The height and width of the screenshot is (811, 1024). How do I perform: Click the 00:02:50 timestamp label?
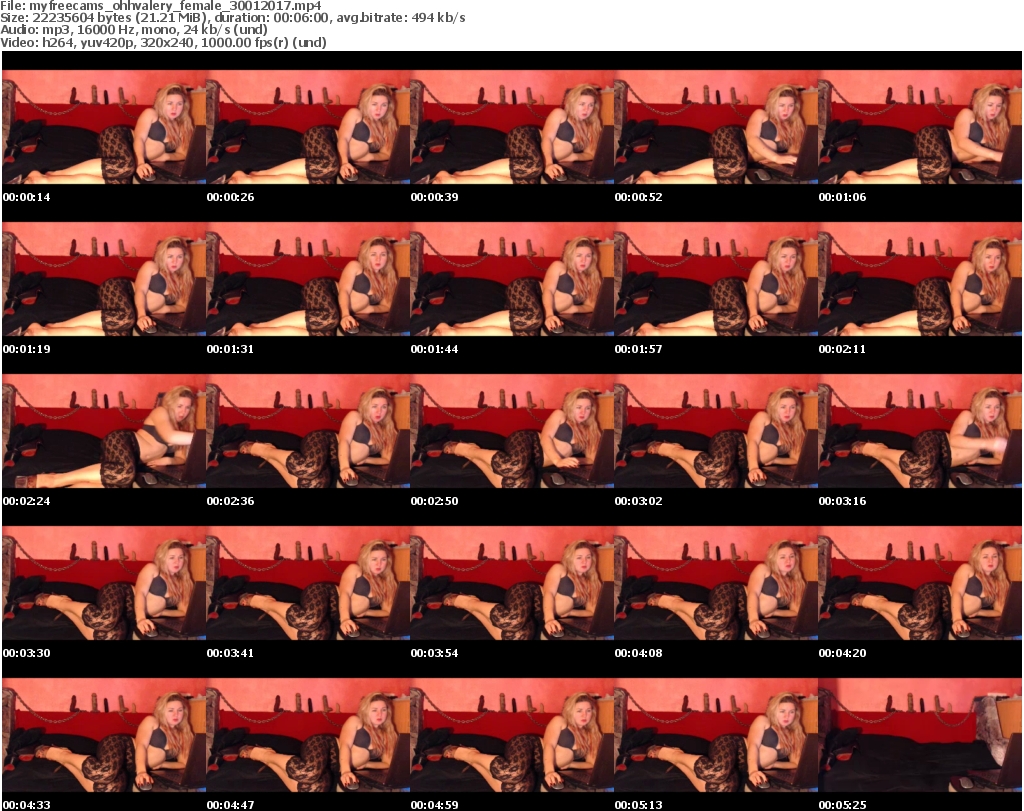click(x=434, y=501)
